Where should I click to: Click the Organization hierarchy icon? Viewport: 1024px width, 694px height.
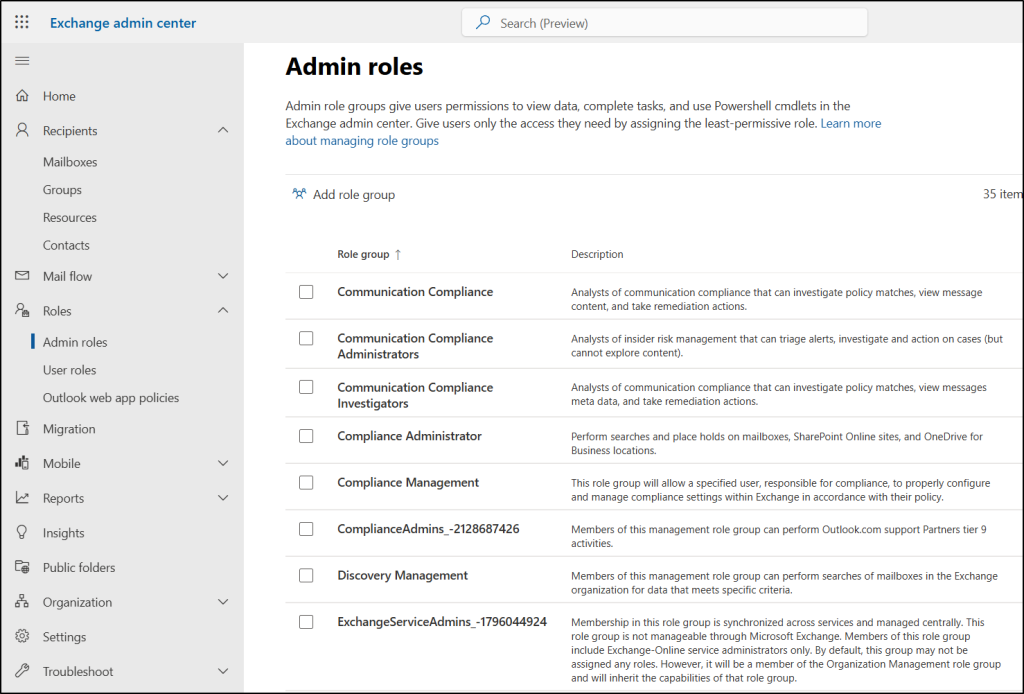point(22,601)
